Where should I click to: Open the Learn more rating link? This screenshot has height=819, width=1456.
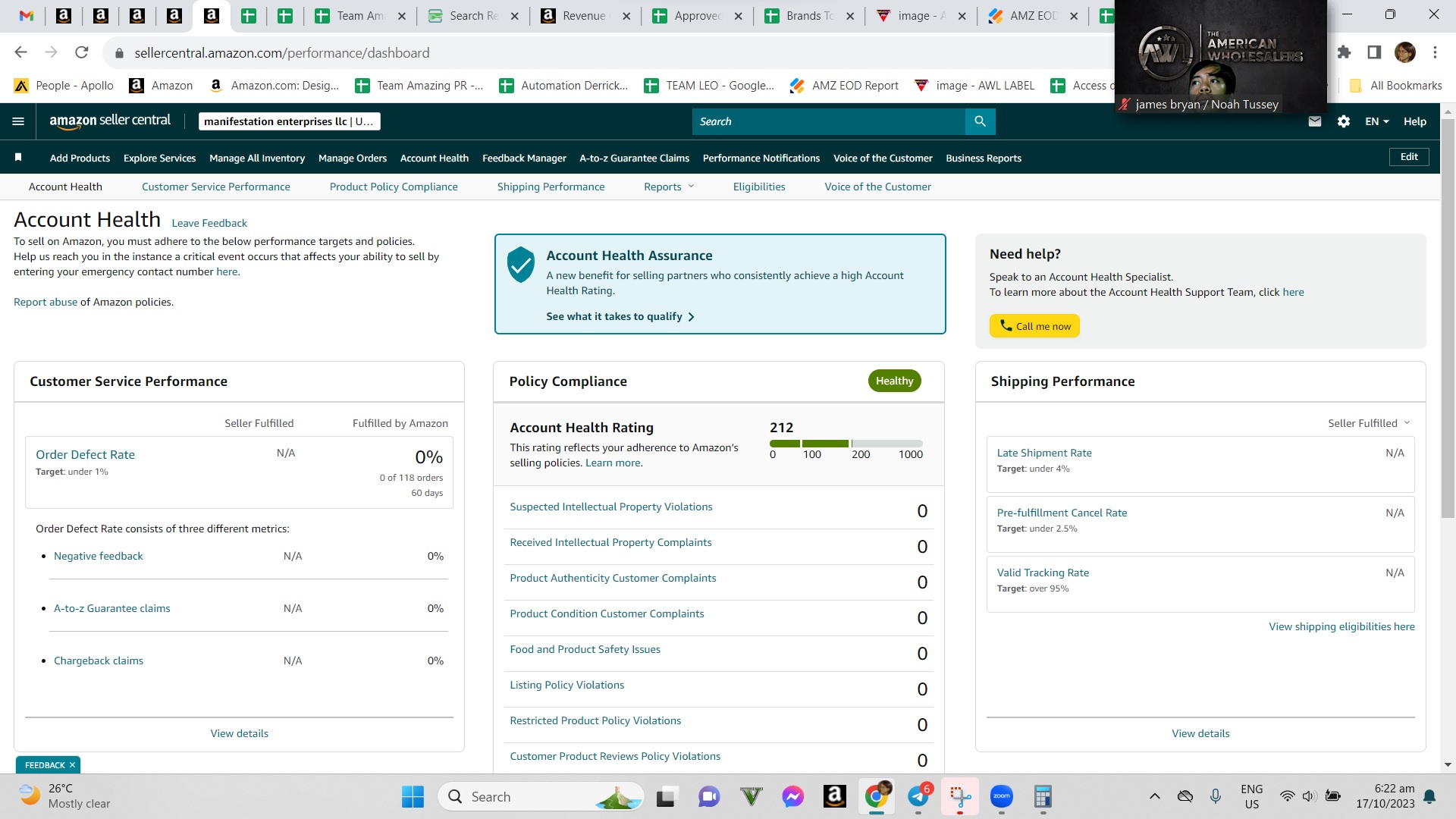(x=613, y=463)
